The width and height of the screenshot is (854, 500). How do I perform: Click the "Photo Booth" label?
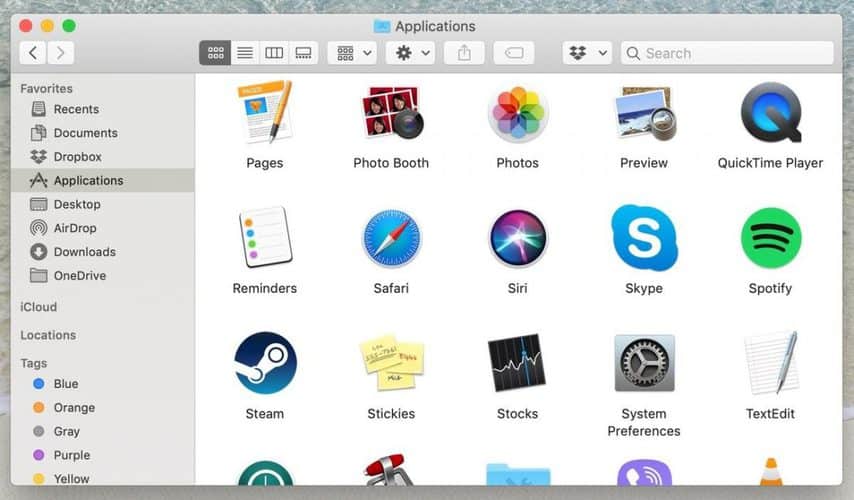[x=391, y=163]
